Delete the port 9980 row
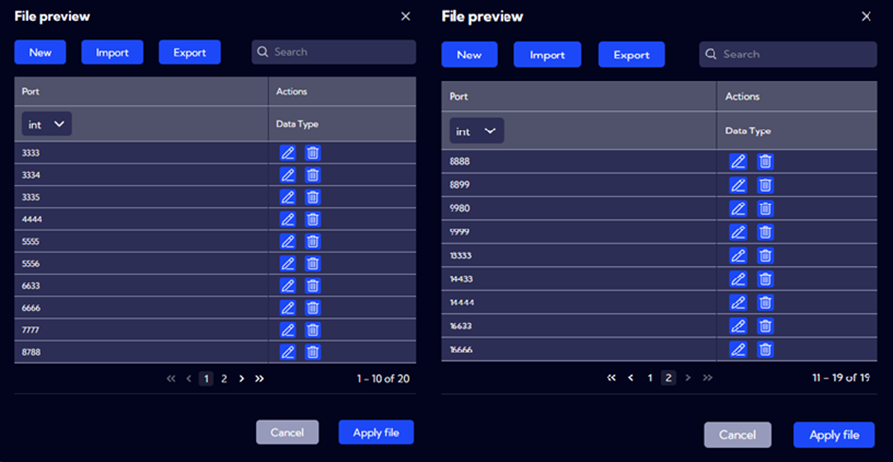893x462 pixels. [765, 208]
